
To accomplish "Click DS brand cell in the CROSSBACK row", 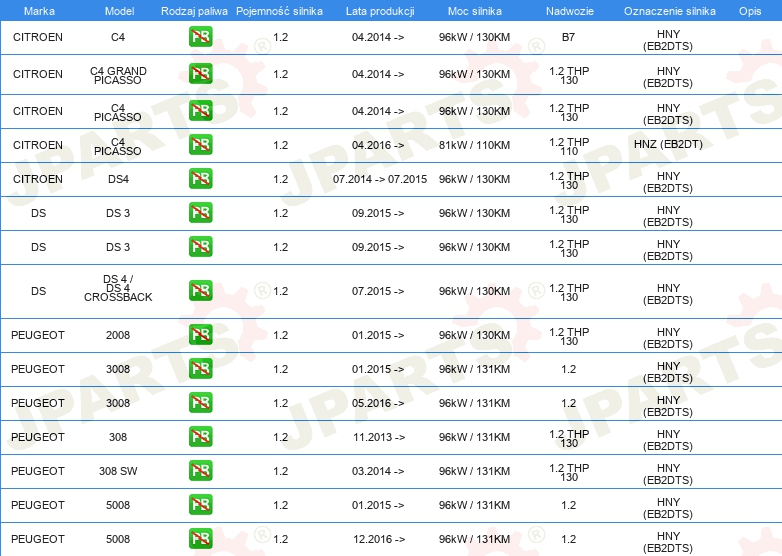I will tap(38, 291).
